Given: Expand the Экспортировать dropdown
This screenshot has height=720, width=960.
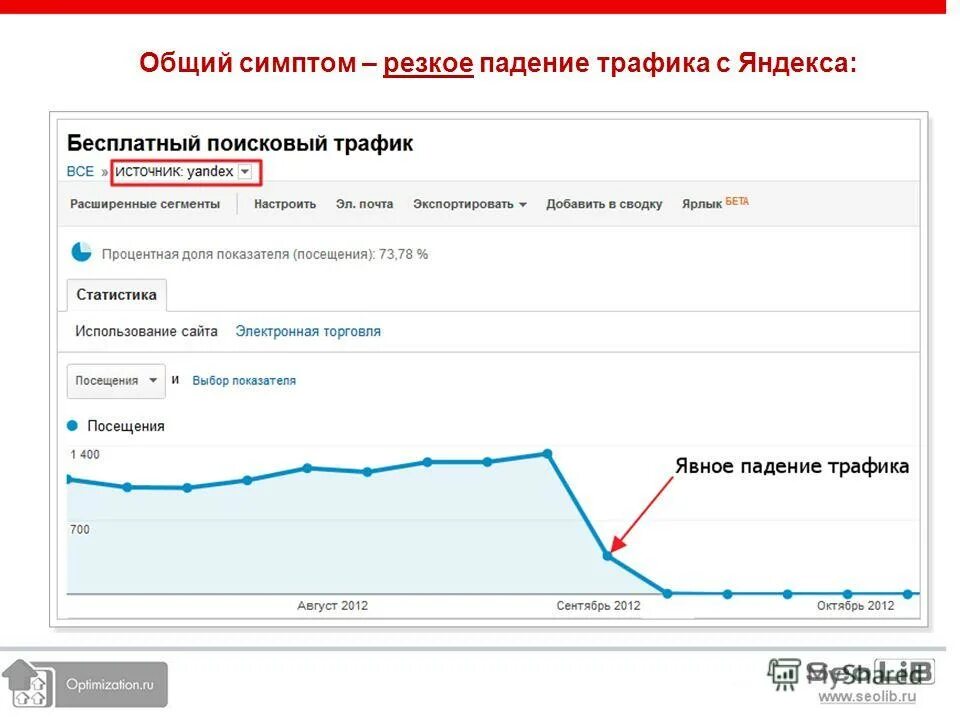Looking at the screenshot, I should point(470,204).
